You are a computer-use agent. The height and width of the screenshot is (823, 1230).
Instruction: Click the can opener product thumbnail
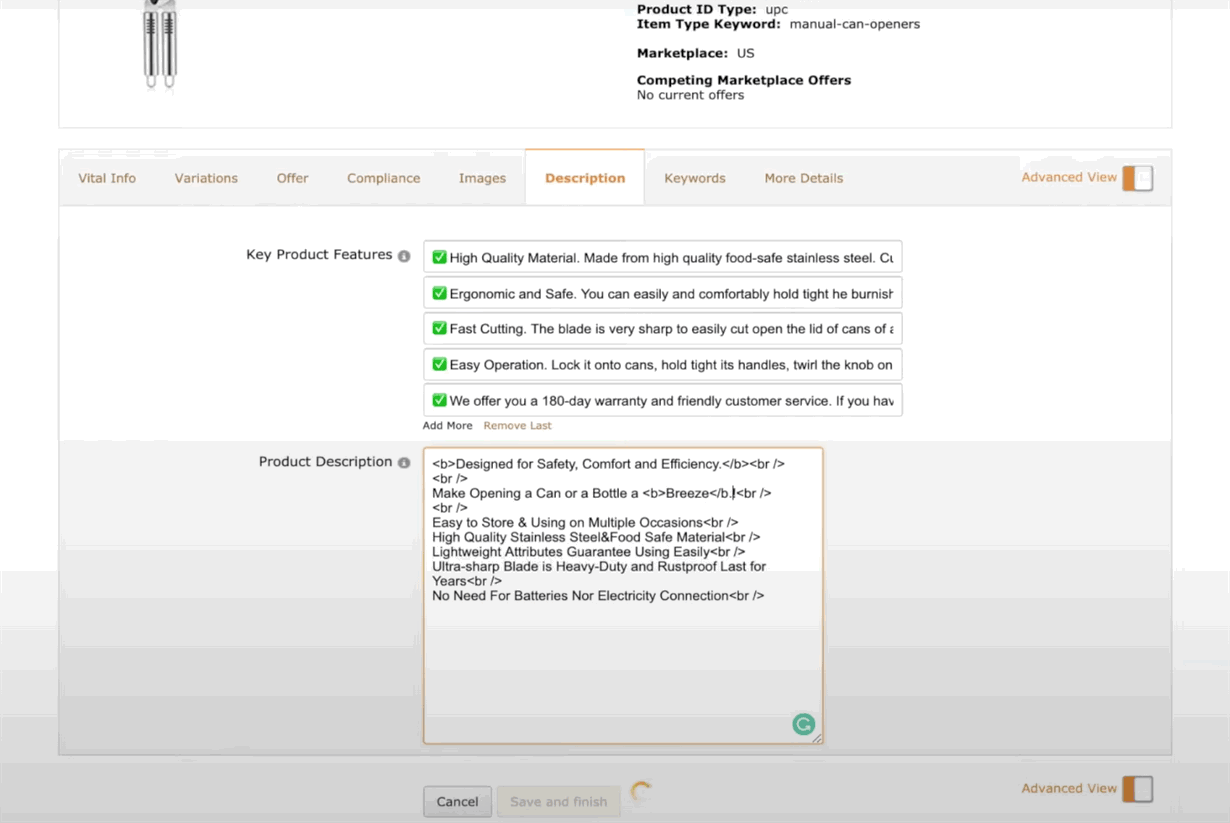[x=159, y=45]
